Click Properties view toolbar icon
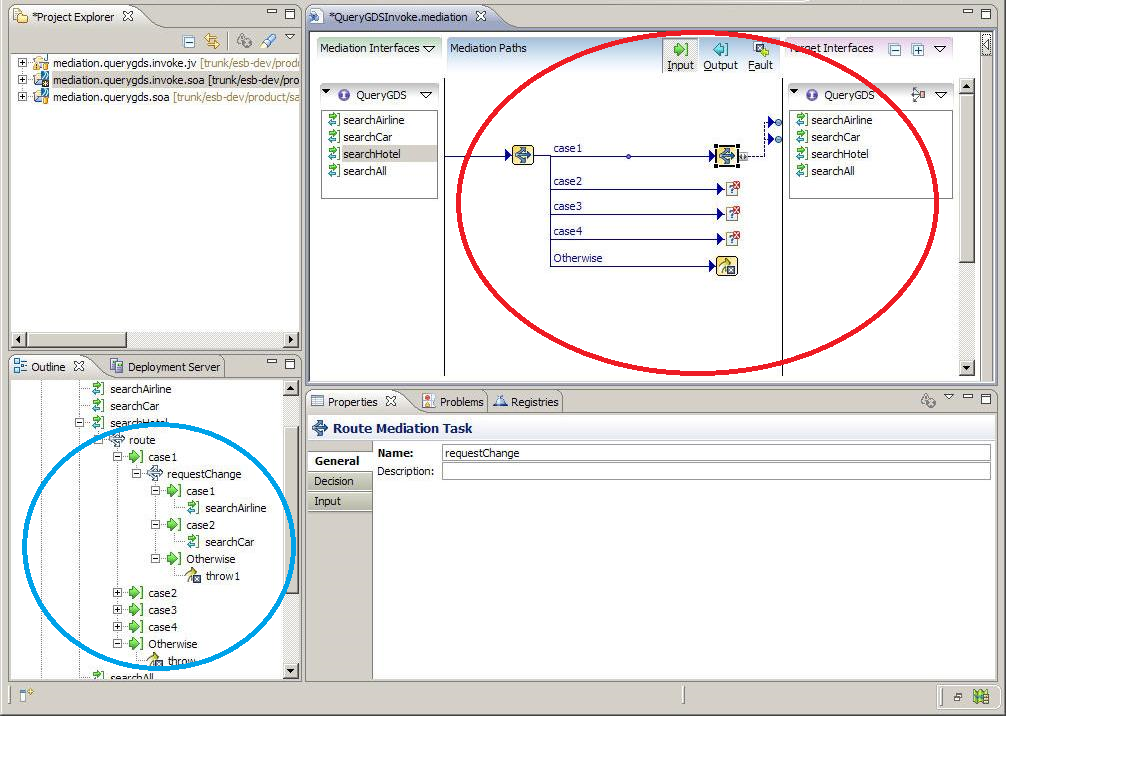Screen dimensions: 1129x782 point(928,401)
